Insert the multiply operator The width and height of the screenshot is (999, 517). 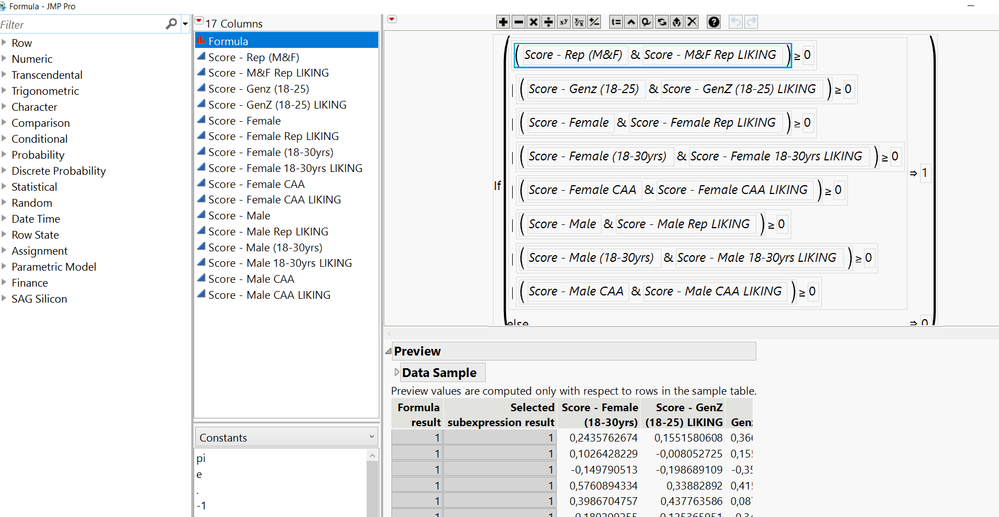[x=533, y=22]
